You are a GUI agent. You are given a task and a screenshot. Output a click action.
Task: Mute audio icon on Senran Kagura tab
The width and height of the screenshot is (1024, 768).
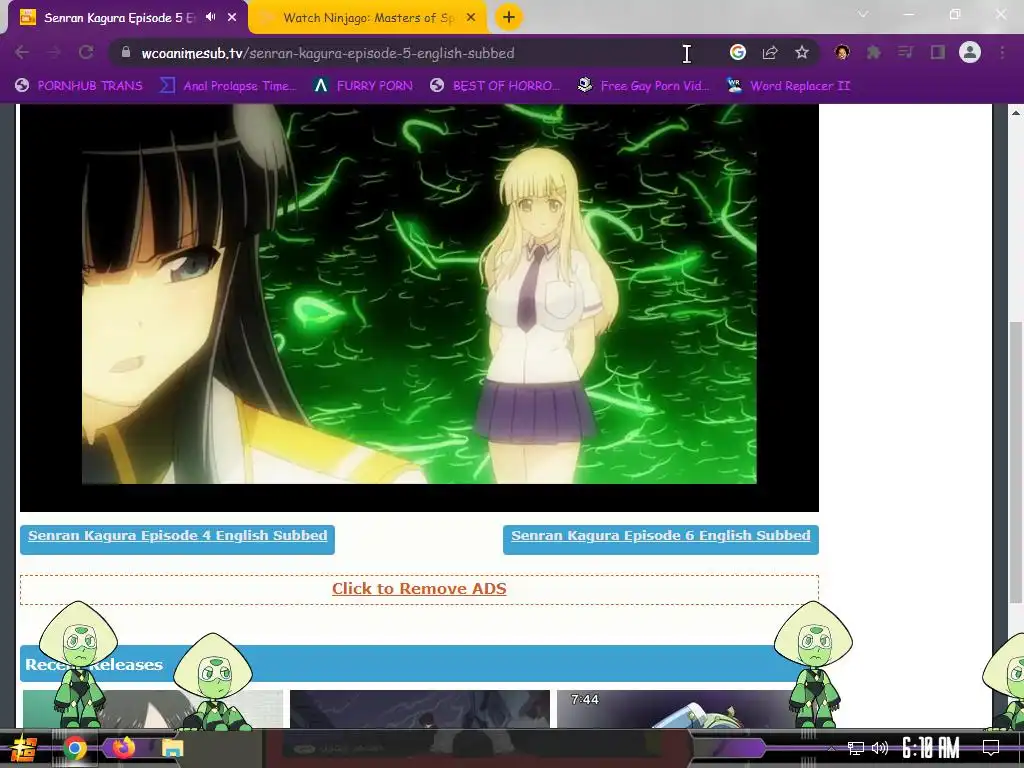click(x=210, y=17)
